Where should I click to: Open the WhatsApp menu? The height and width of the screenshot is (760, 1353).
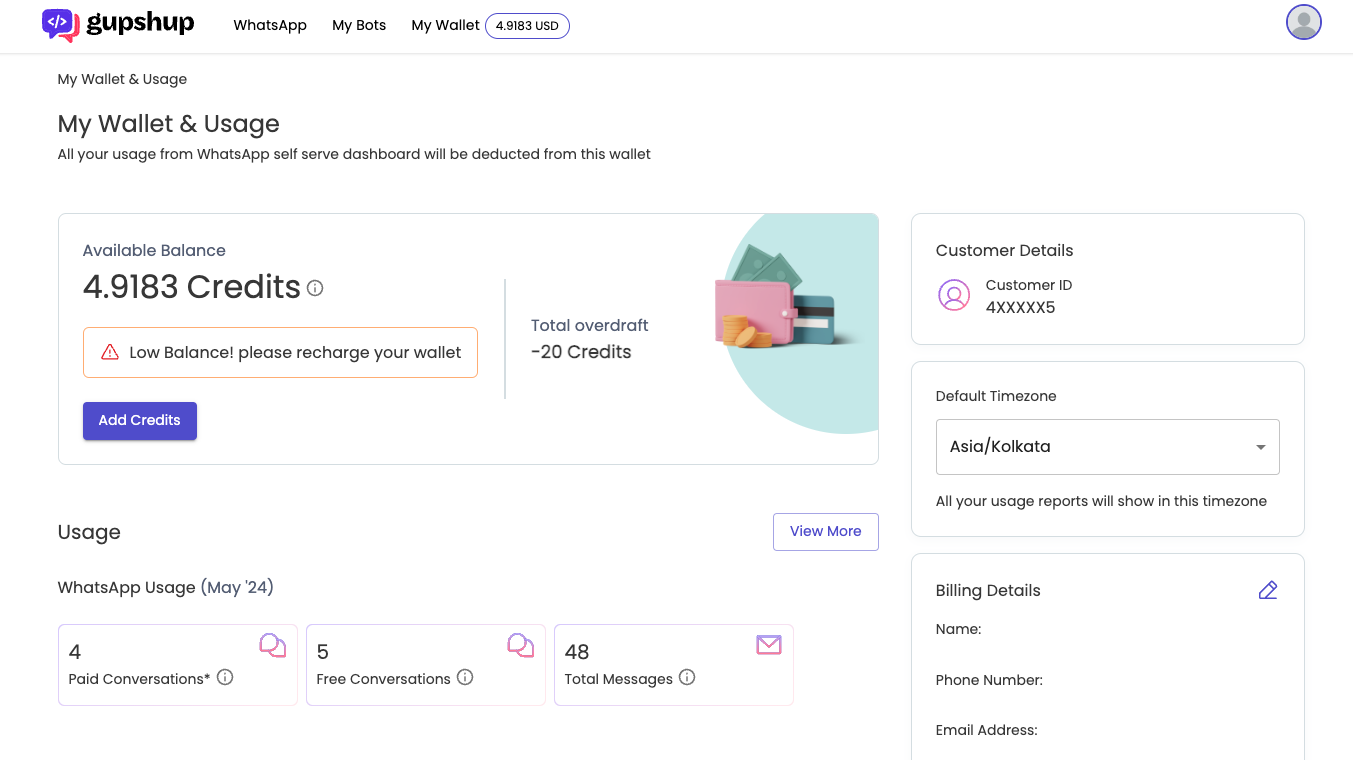coord(270,26)
